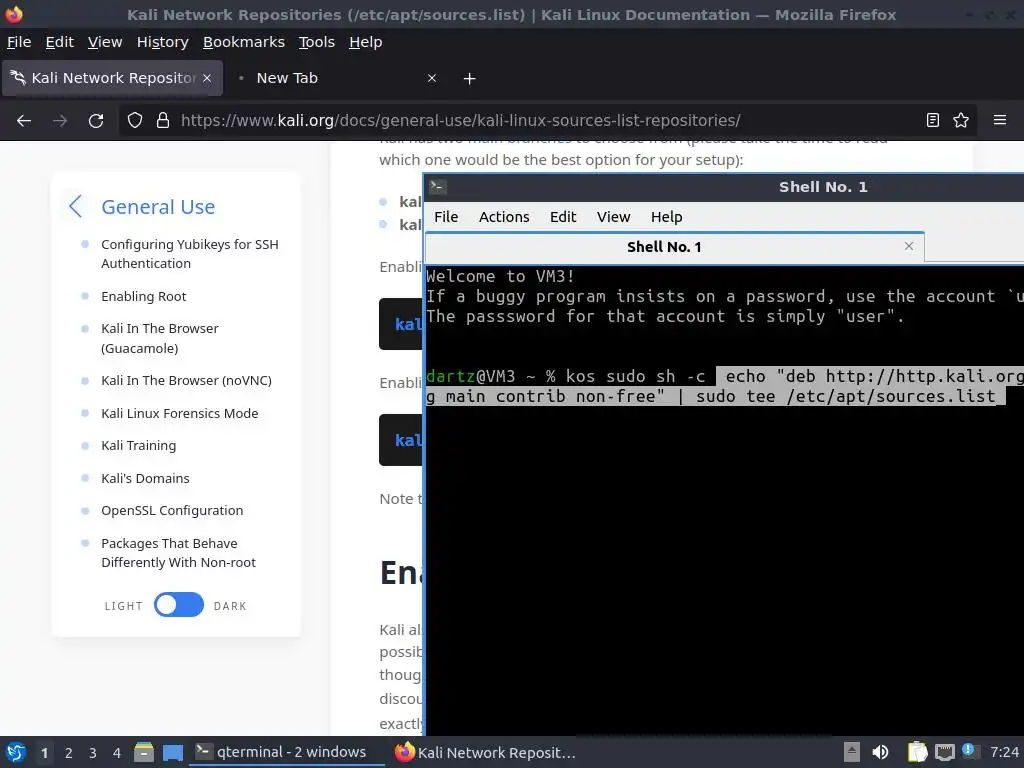Open Firefox View menu
Screen dimensions: 1024x768
click(x=105, y=42)
